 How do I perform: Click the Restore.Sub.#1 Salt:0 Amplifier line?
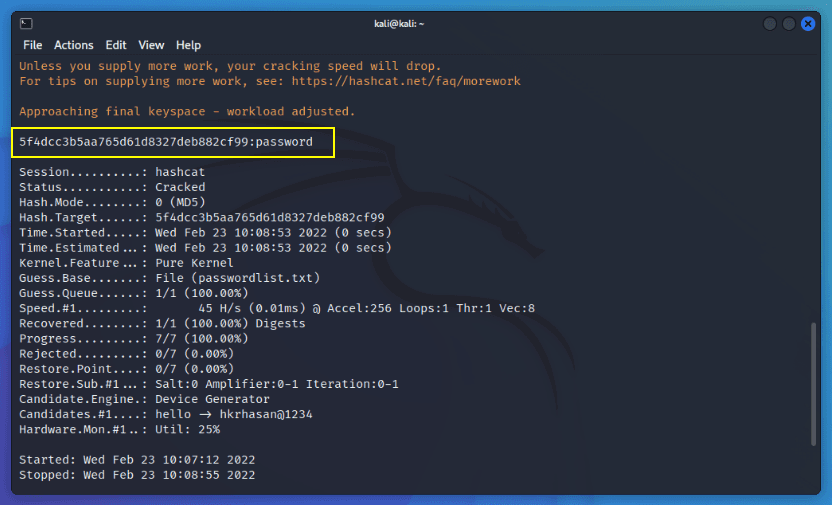pos(209,384)
